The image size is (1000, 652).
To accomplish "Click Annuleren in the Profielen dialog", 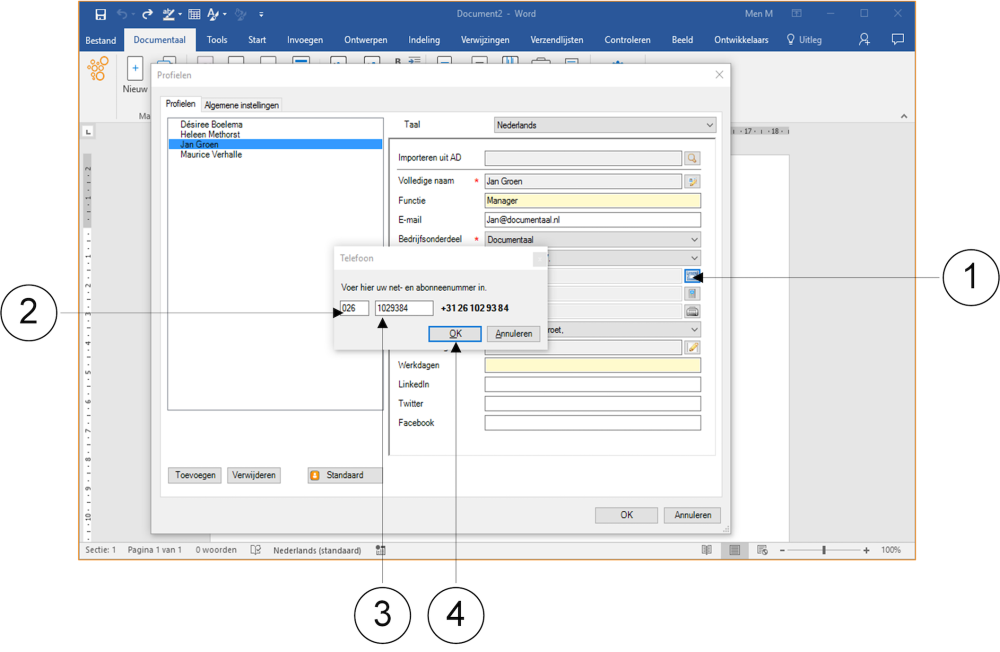I will coord(693,515).
